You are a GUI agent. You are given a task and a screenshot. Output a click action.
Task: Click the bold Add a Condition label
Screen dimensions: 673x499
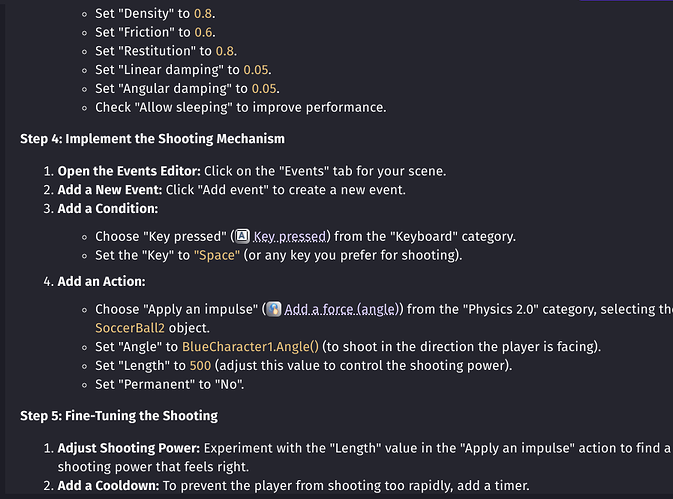[108, 209]
